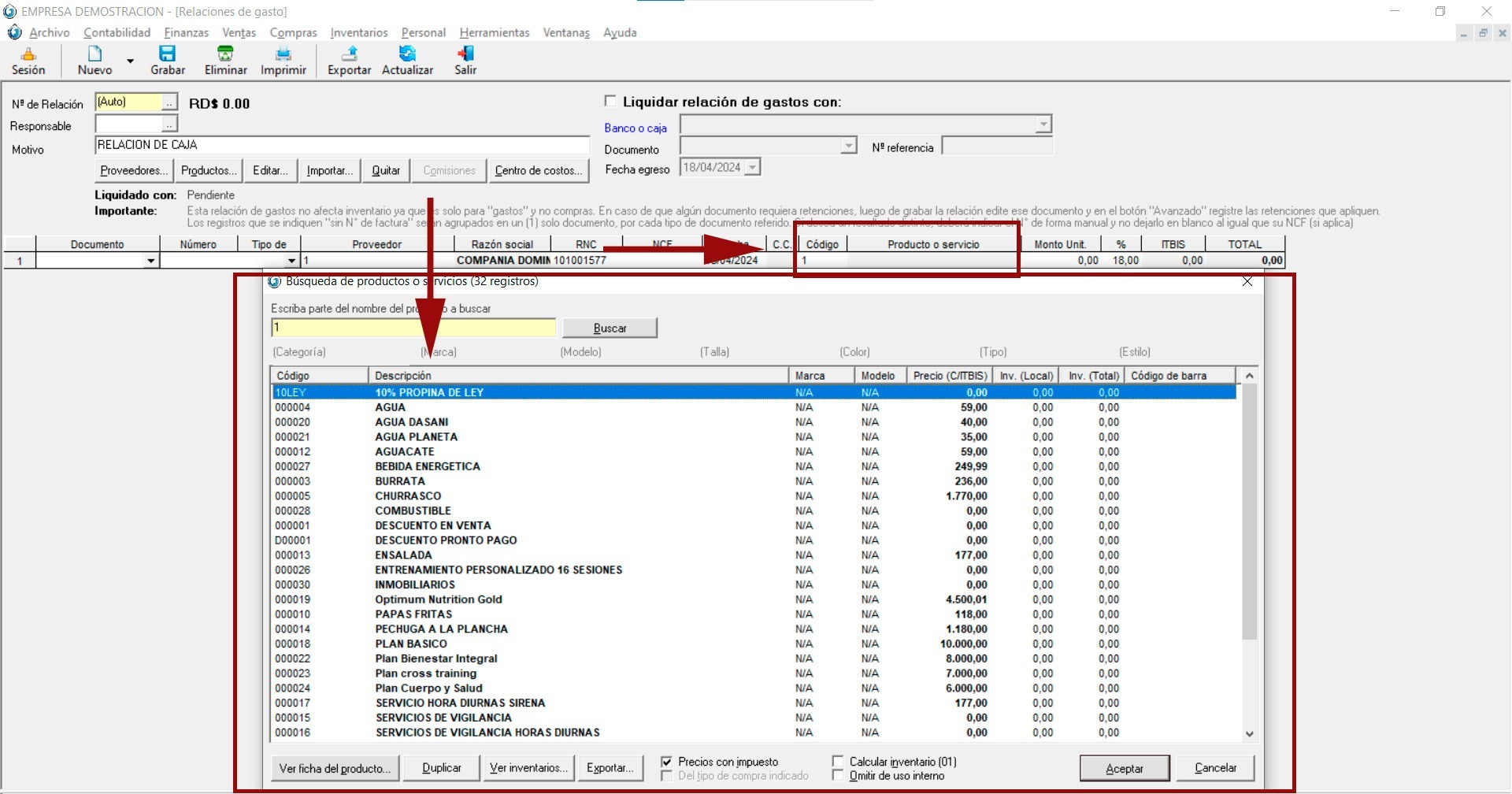Select the COMBUSTIBLE product row

point(413,510)
